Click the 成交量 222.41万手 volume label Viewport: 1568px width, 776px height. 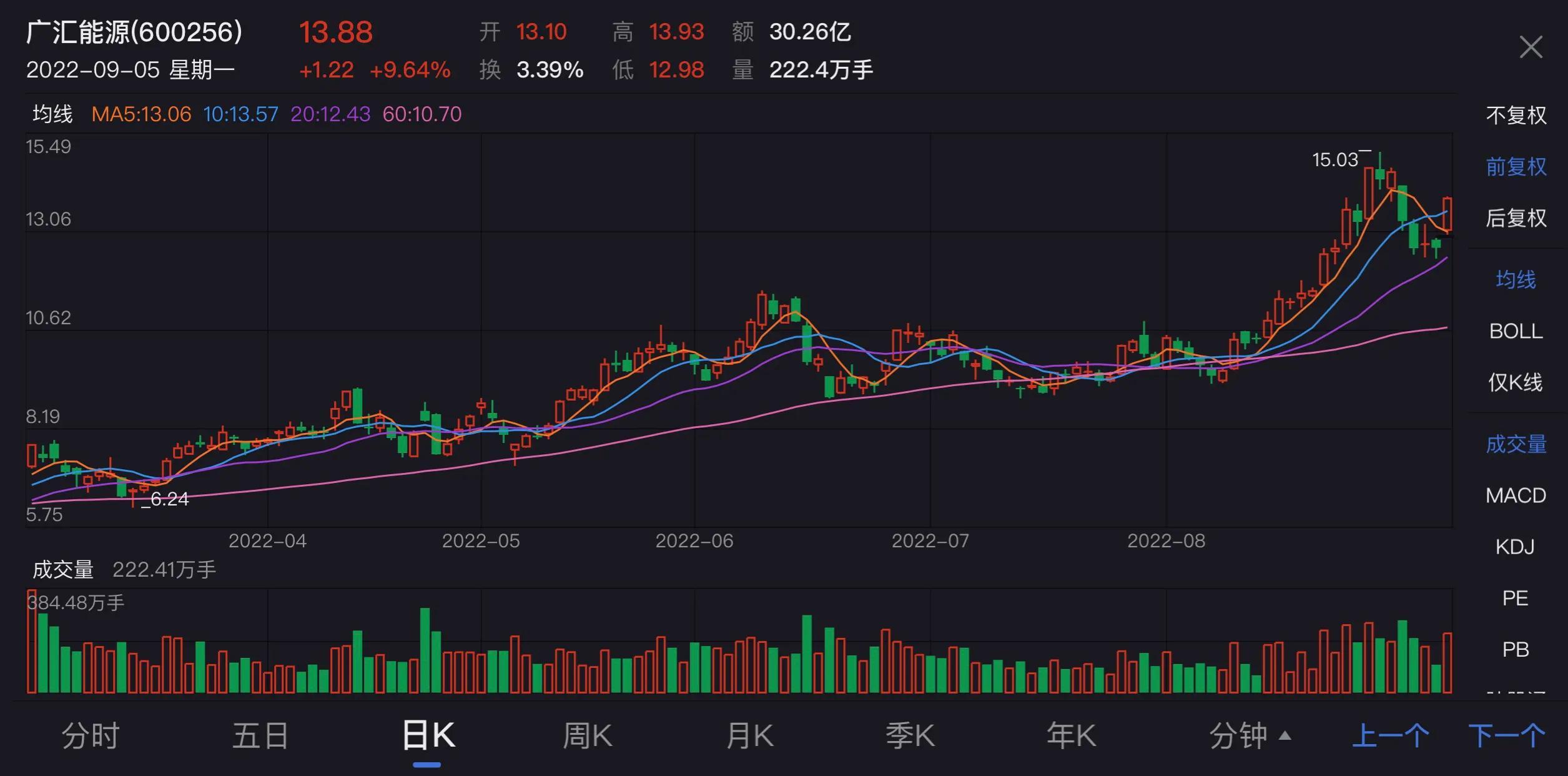pyautogui.click(x=124, y=570)
